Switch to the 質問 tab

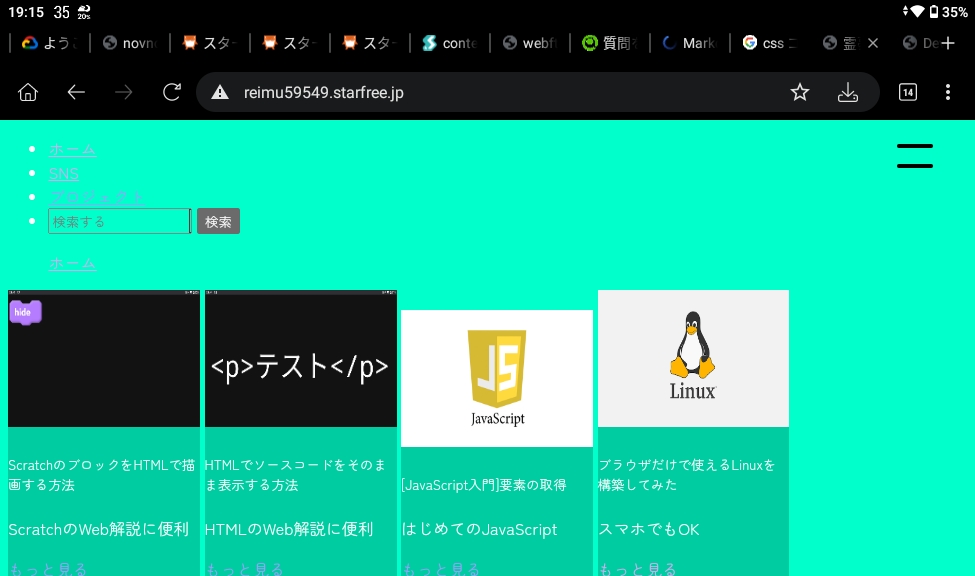pos(610,43)
